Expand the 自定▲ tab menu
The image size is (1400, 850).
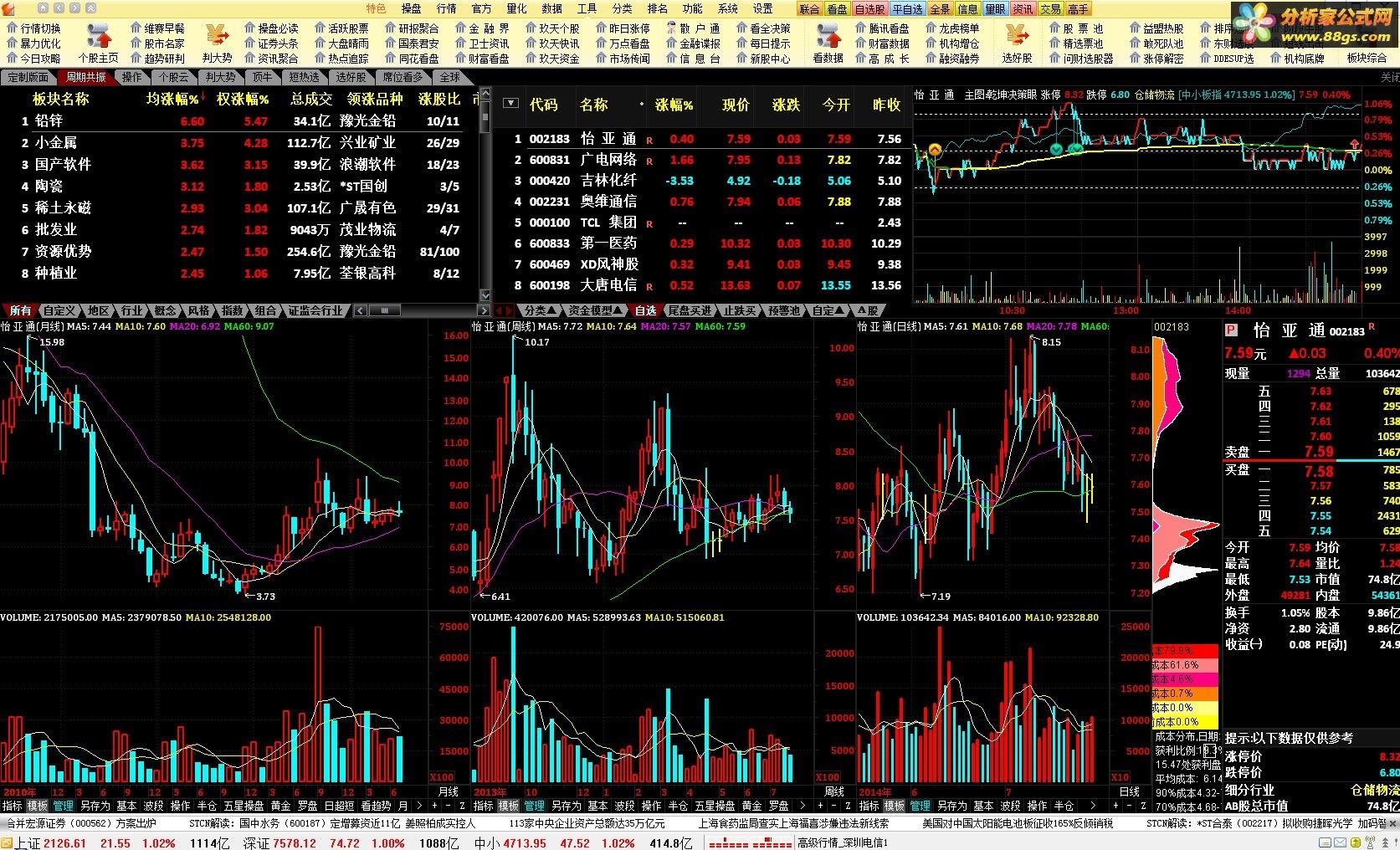point(828,310)
